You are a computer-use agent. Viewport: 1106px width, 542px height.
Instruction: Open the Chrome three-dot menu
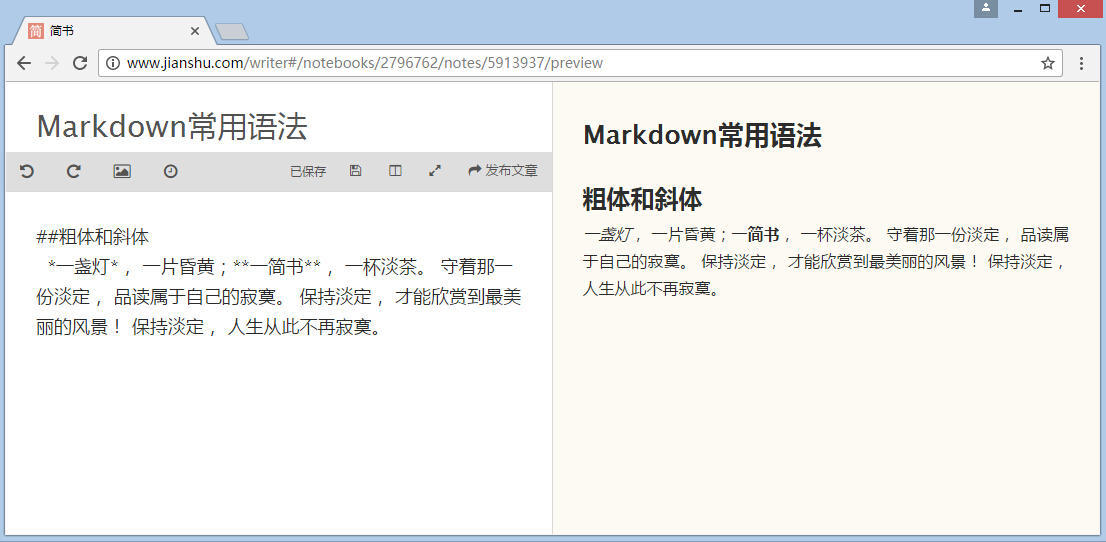(x=1081, y=63)
